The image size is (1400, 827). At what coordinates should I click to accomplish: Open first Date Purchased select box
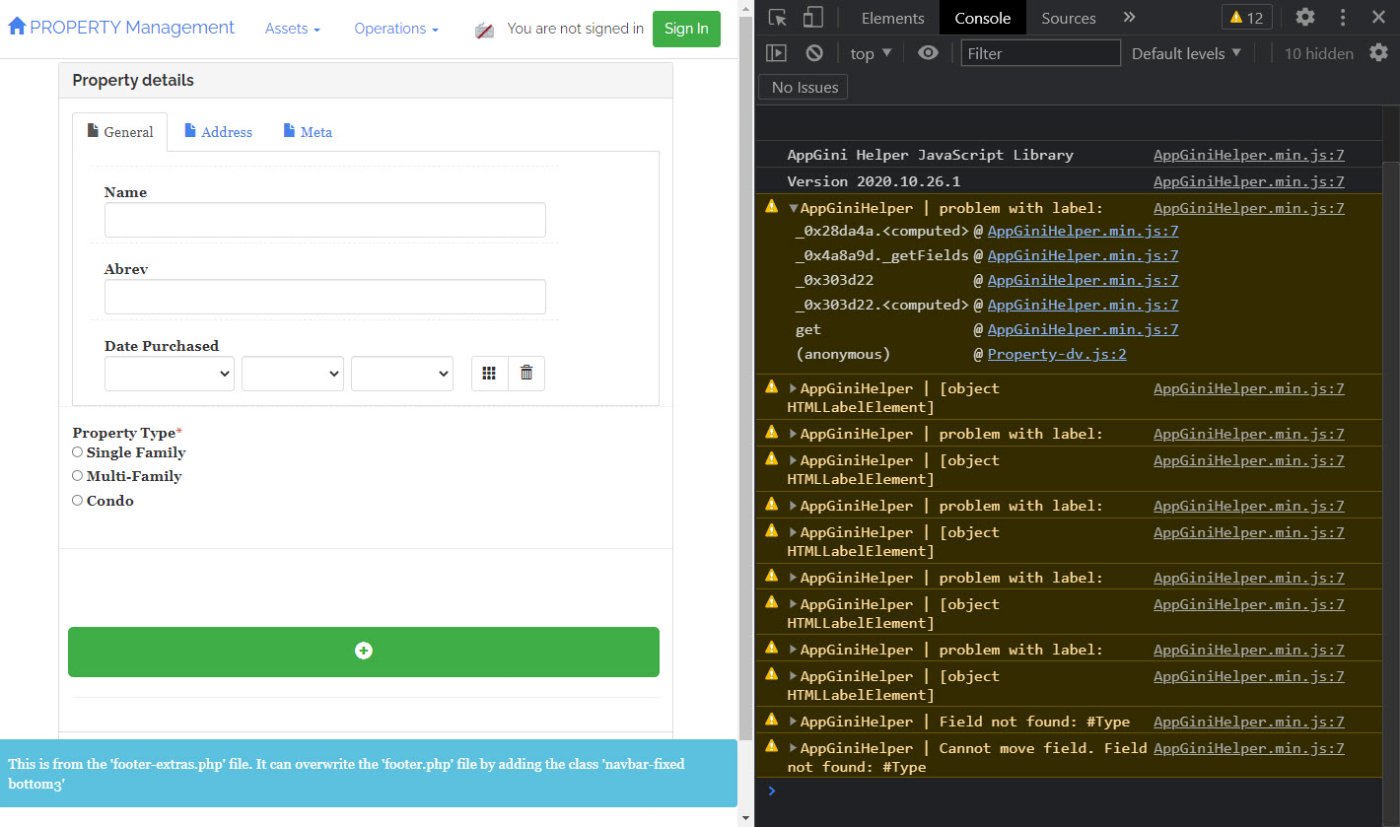click(x=169, y=373)
